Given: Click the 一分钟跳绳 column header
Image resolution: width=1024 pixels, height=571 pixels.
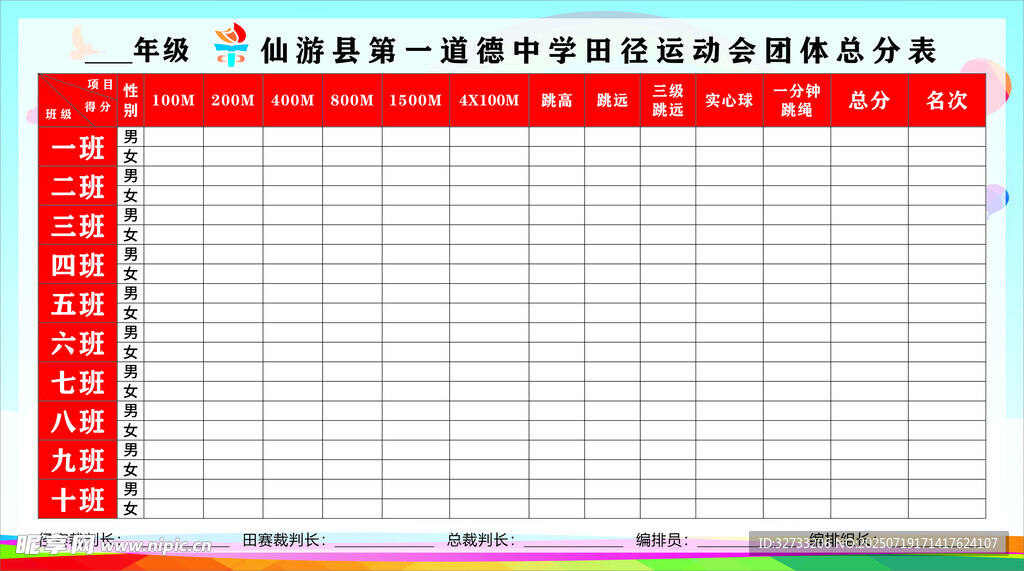Looking at the screenshot, I should (796, 100).
